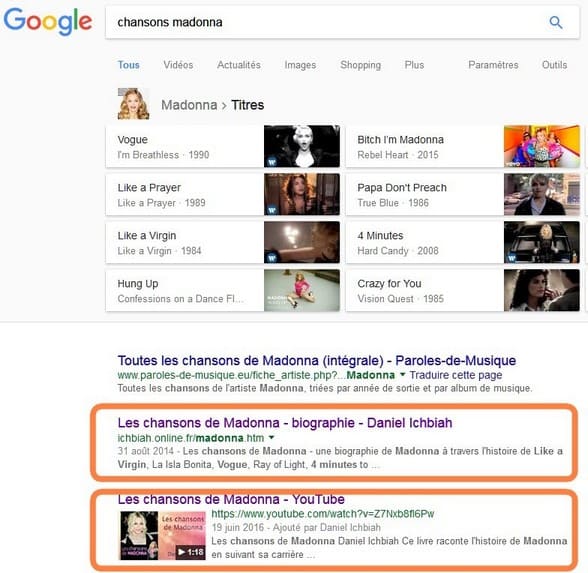Click the True Blue · 1986 subtitle
The height and width of the screenshot is (573, 588).
(x=393, y=203)
